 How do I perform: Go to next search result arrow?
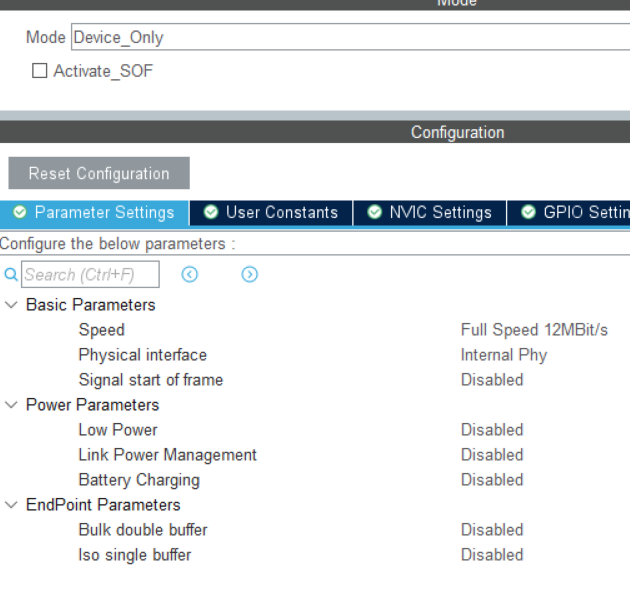pos(250,275)
